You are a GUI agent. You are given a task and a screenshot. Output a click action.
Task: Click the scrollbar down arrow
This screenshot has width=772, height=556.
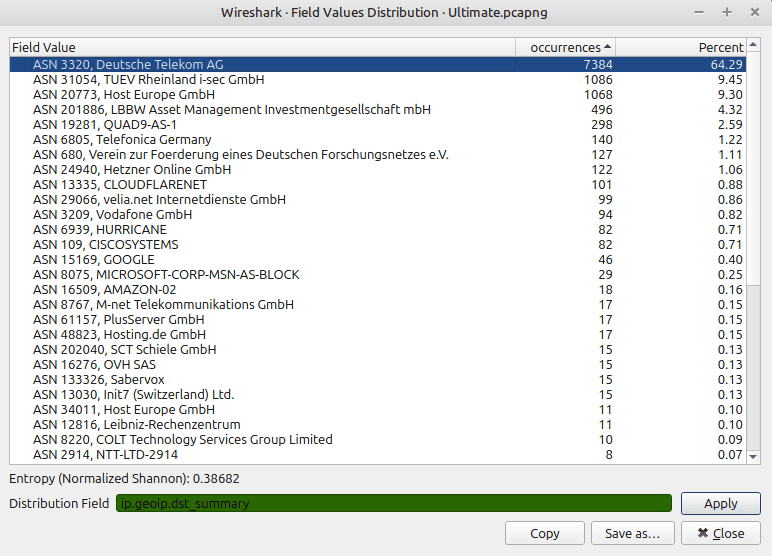(753, 457)
